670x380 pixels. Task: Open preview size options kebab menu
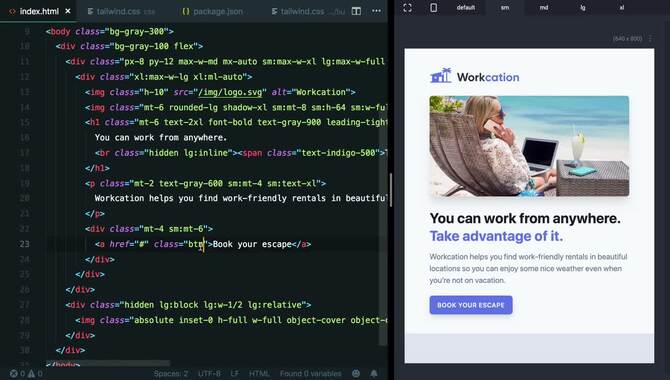pos(650,38)
